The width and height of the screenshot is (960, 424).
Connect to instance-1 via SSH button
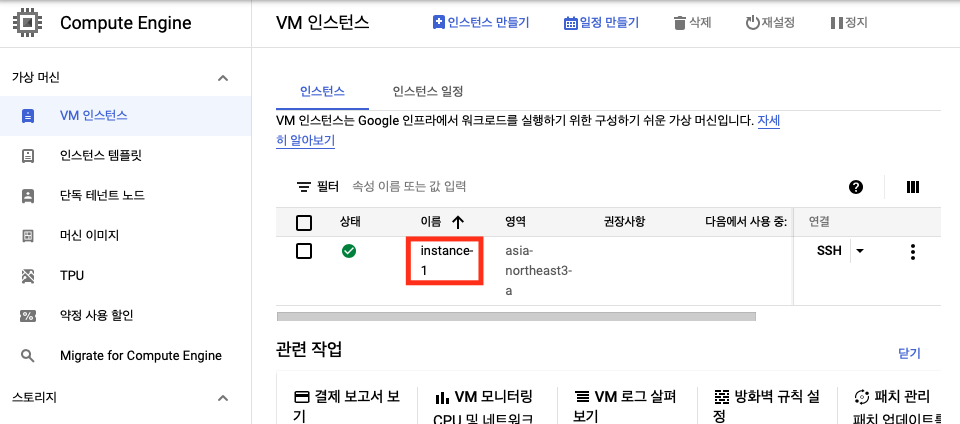829,251
